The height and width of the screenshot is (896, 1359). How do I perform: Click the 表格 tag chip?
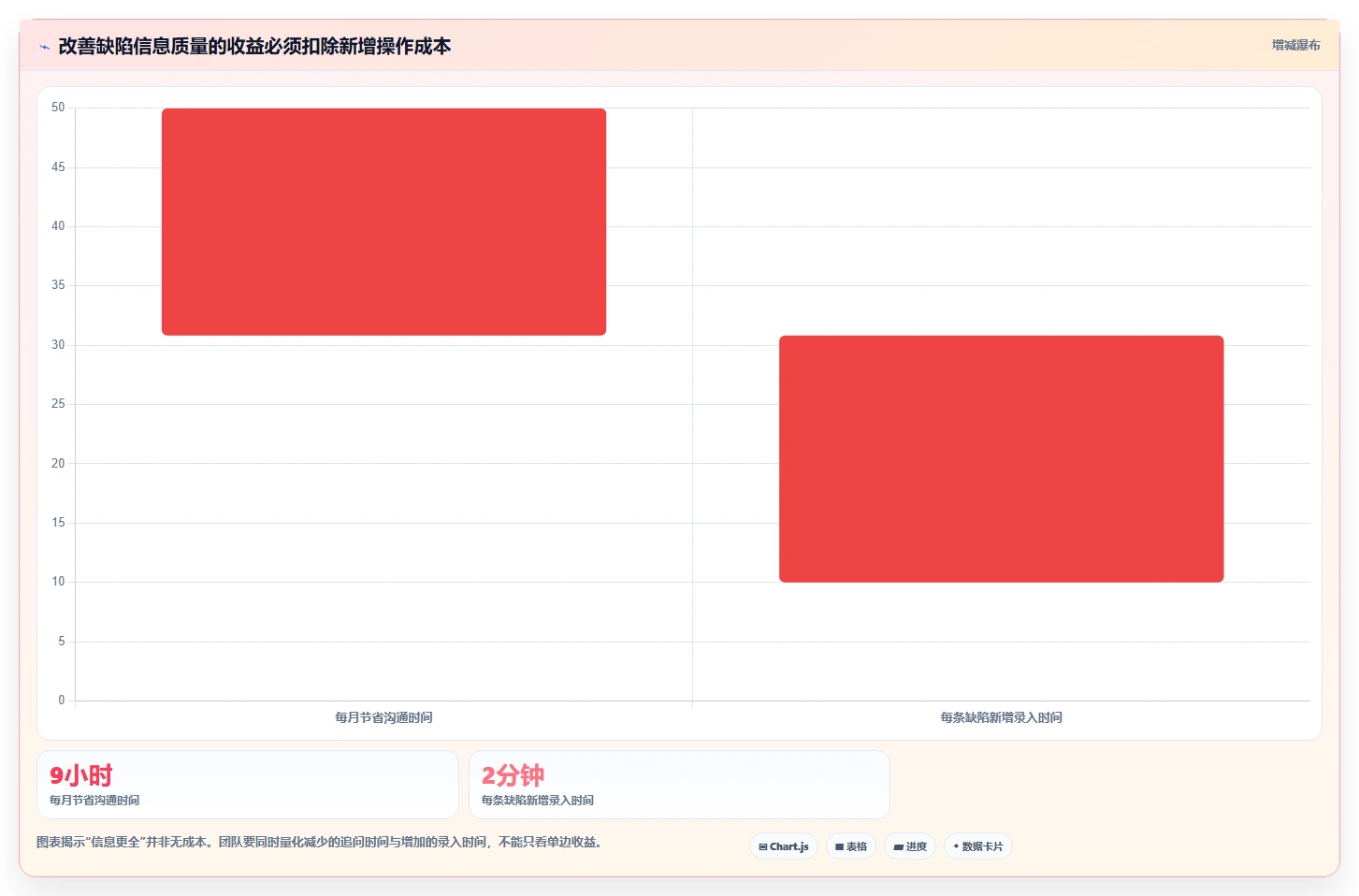tap(851, 846)
